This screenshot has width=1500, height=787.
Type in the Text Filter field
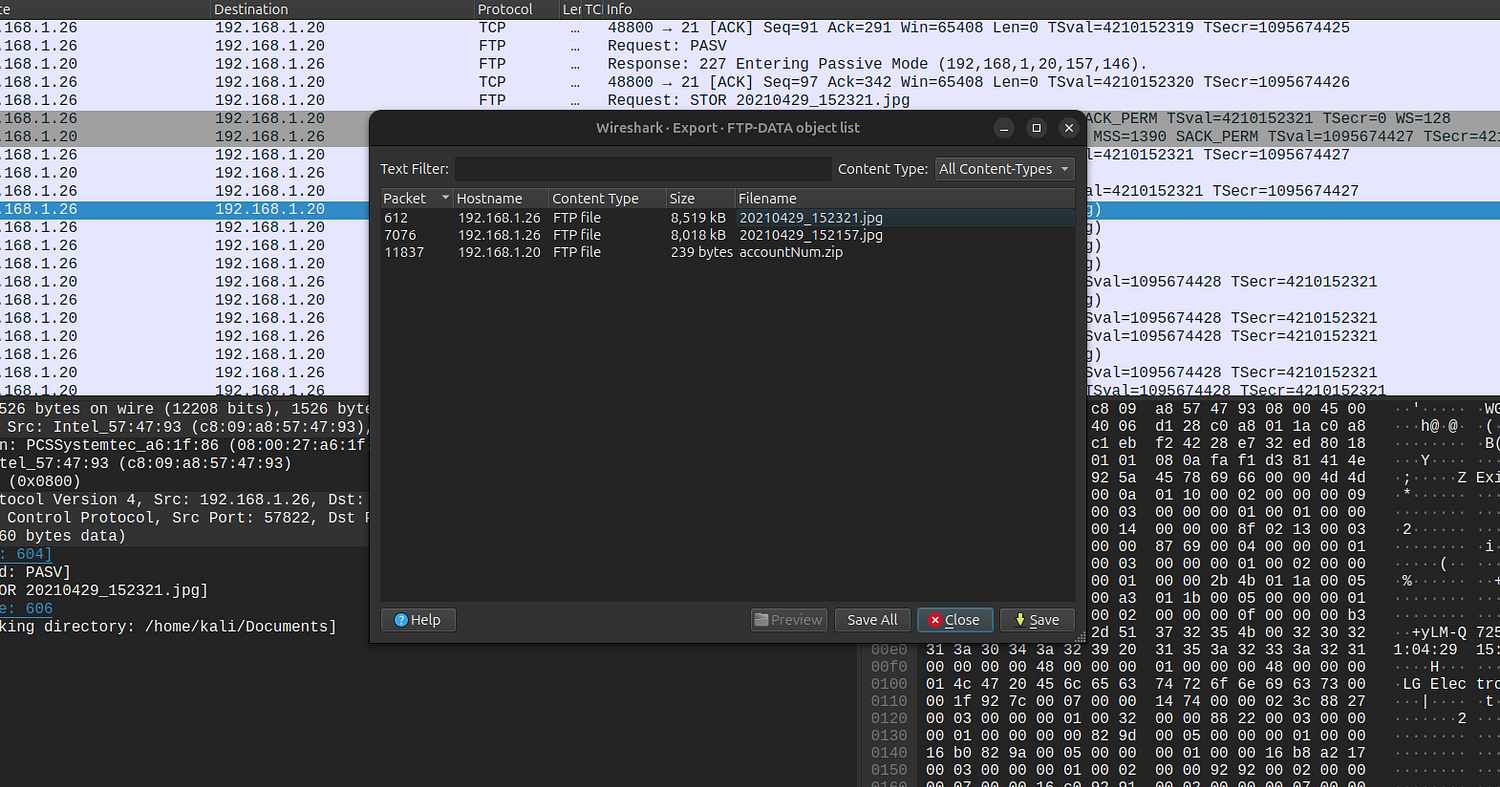pos(643,169)
